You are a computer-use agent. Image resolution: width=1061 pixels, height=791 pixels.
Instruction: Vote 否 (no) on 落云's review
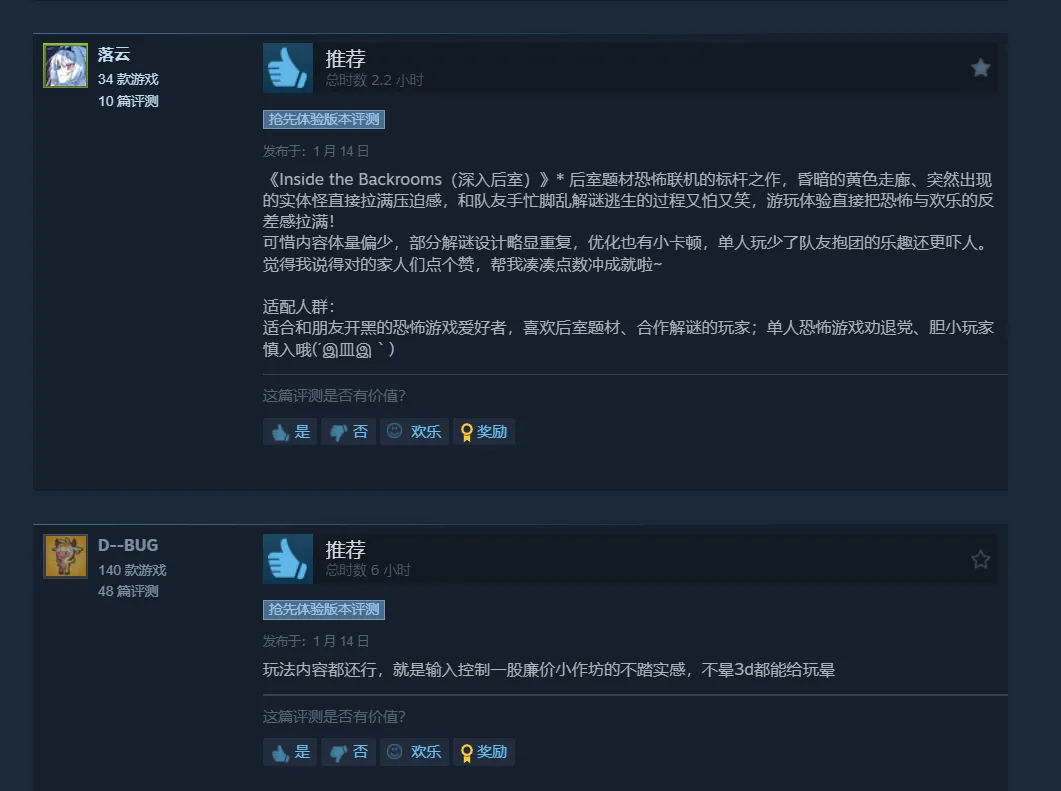point(348,432)
